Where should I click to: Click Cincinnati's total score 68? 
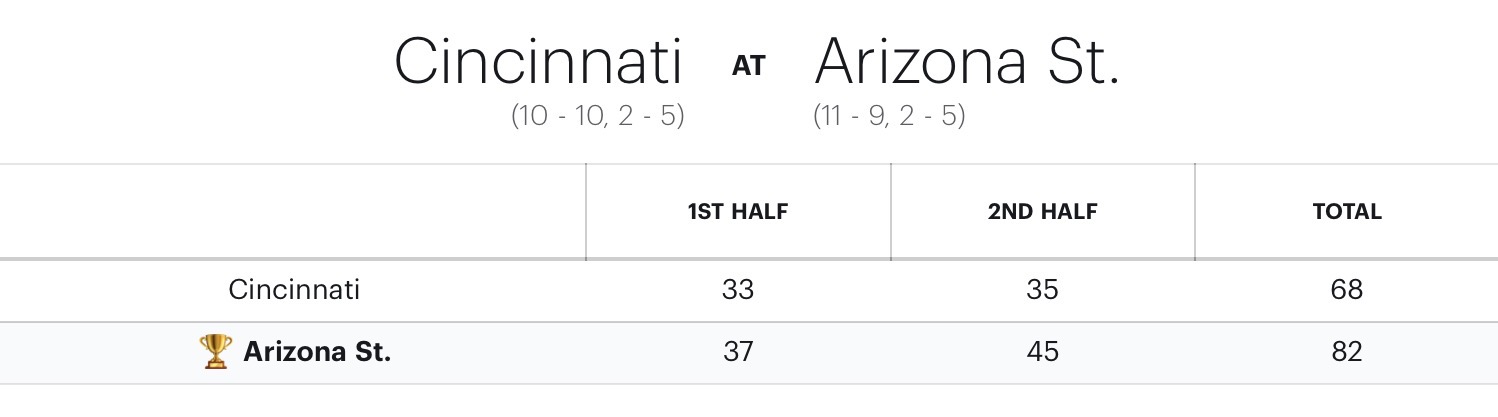click(x=1346, y=290)
